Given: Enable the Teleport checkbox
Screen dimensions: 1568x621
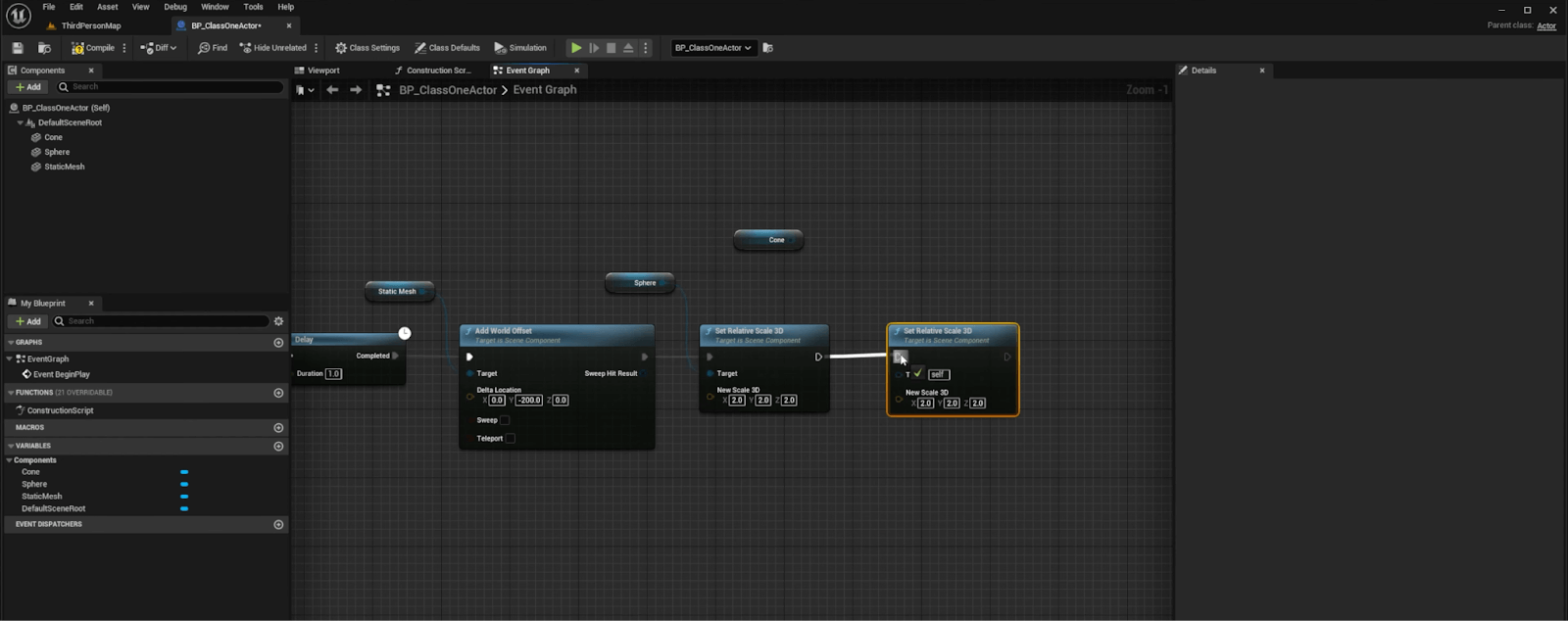Looking at the screenshot, I should point(510,439).
